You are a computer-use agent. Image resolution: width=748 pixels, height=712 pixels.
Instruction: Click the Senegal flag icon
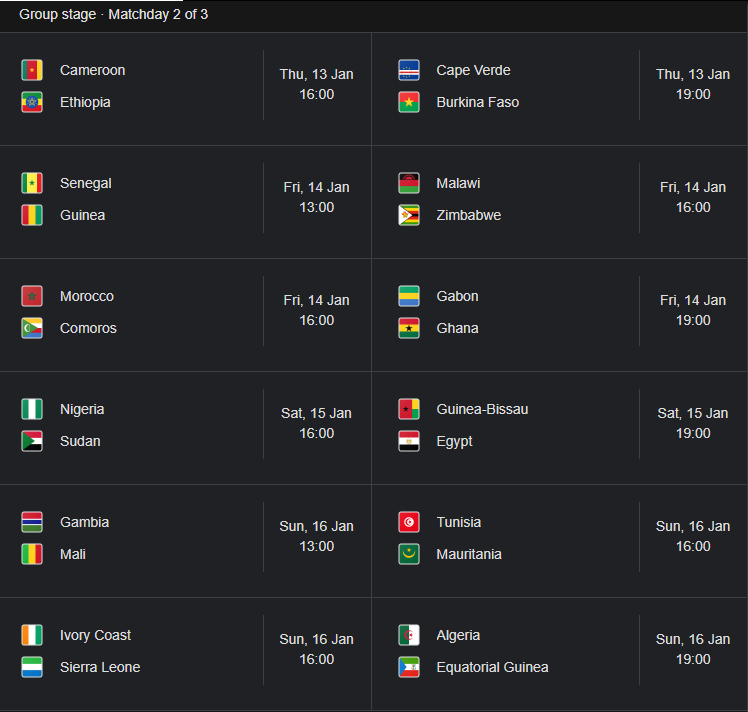click(x=32, y=183)
